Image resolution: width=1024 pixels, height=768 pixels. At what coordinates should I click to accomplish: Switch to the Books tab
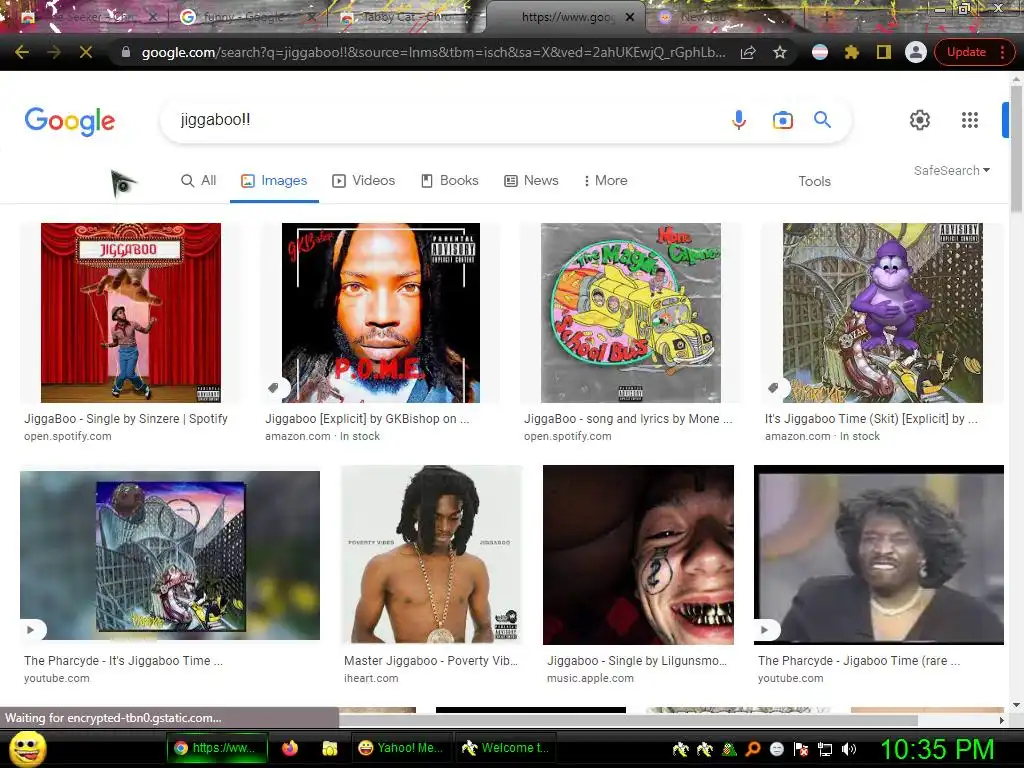coord(450,181)
